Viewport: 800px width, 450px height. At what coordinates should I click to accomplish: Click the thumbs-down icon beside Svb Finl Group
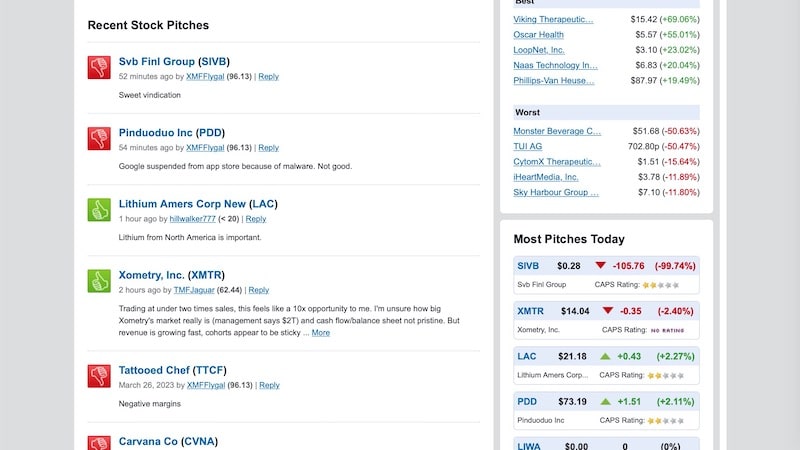coord(99,67)
